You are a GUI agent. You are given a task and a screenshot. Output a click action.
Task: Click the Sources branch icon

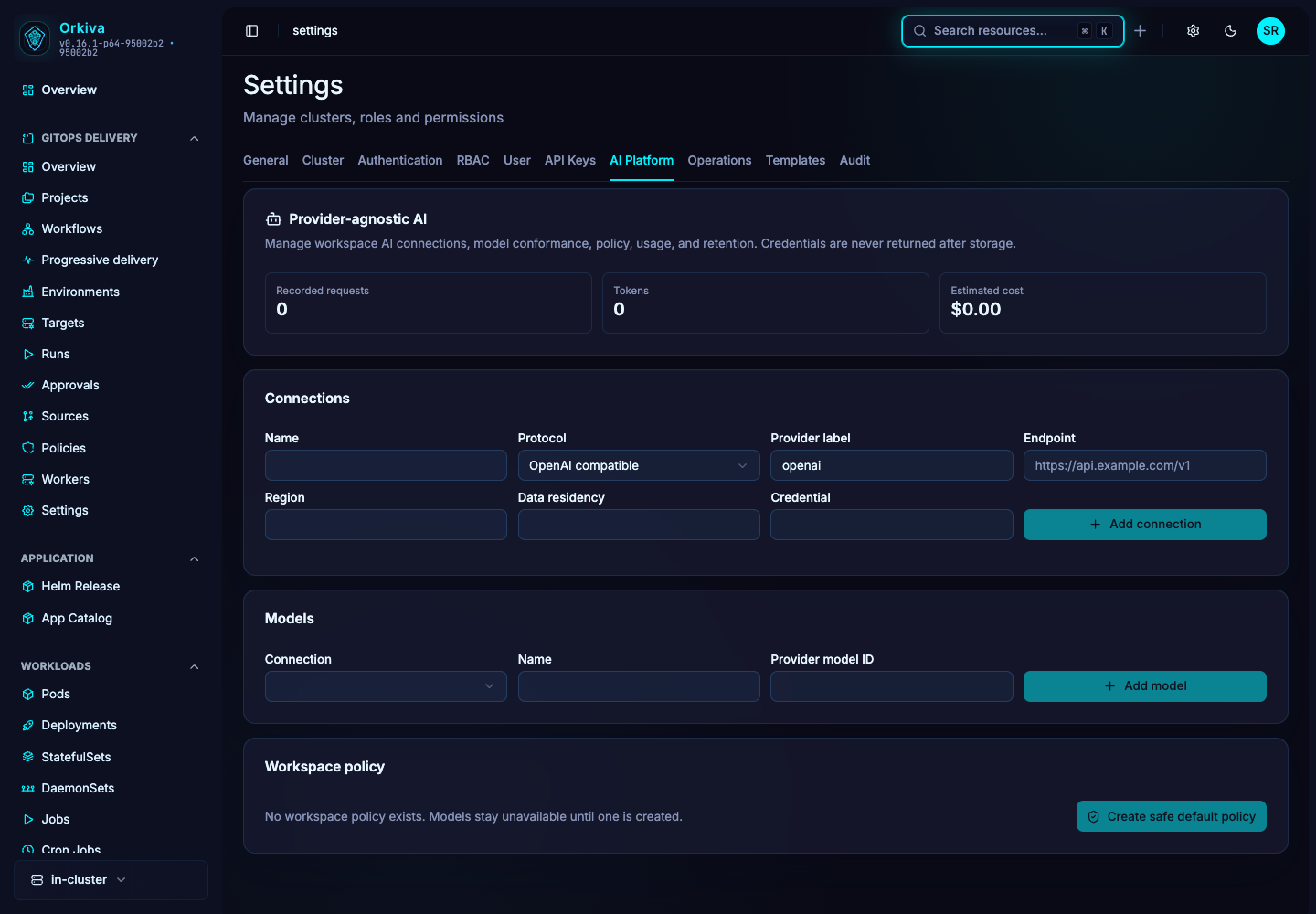click(x=28, y=417)
